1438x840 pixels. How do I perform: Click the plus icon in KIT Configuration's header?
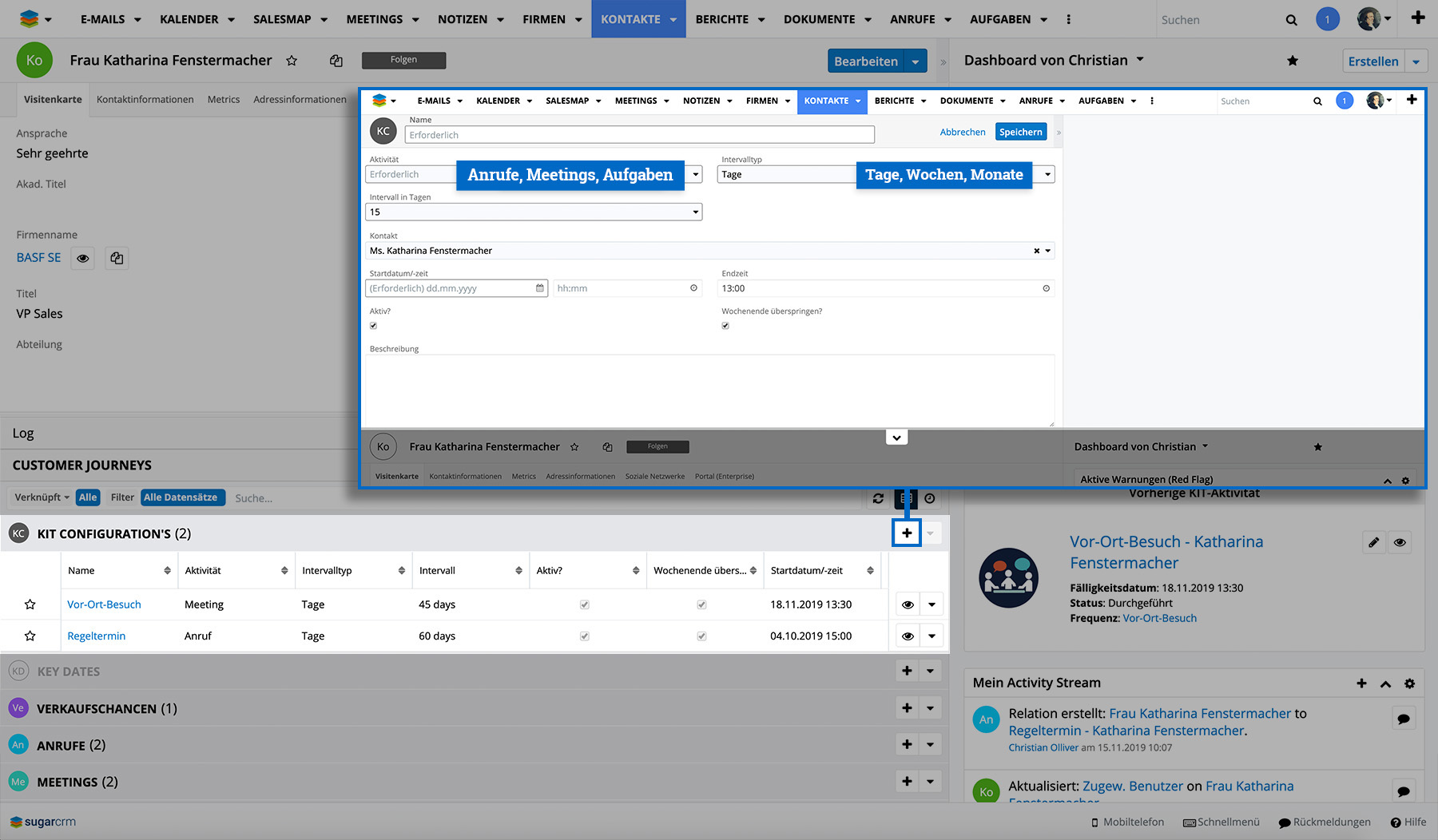point(907,533)
